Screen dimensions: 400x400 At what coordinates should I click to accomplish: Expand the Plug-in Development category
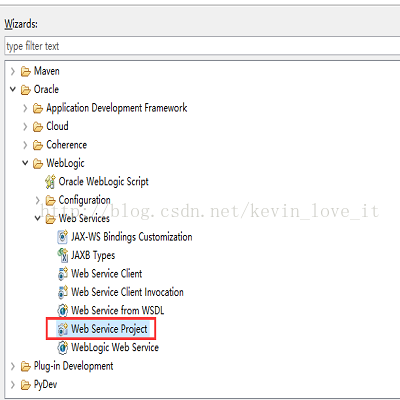(x=13, y=366)
